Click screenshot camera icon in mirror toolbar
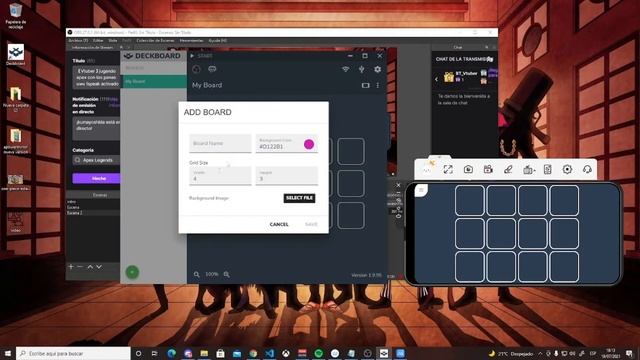 [x=468, y=169]
